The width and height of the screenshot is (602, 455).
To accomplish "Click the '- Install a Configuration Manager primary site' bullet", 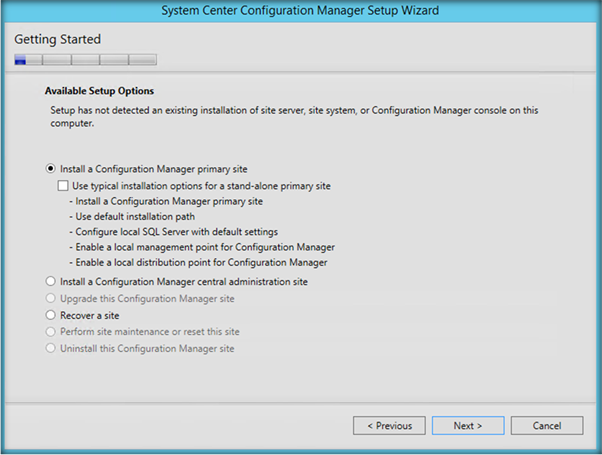I will tap(166, 201).
